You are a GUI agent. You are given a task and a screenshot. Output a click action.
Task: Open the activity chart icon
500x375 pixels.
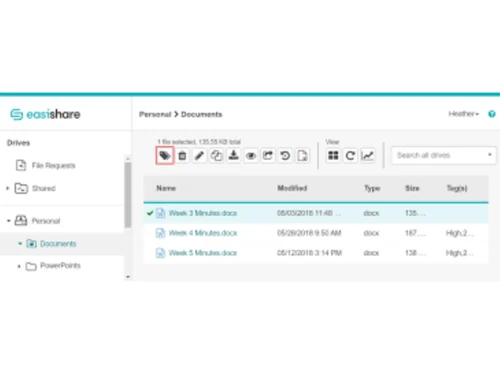click(x=367, y=156)
